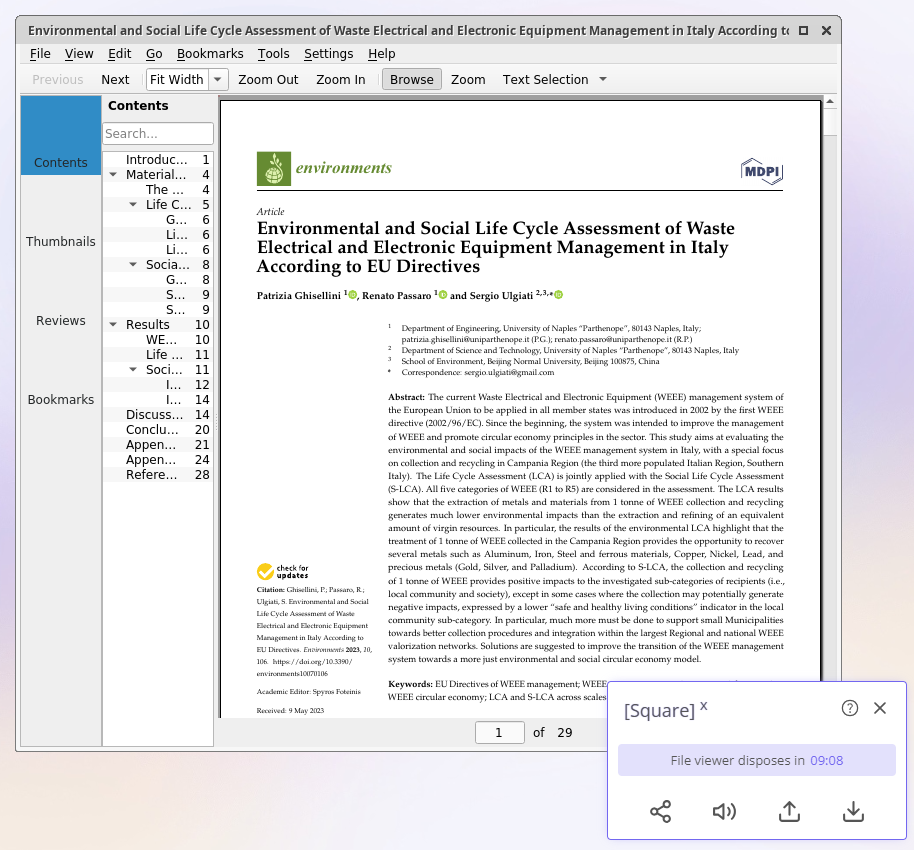Click the Zoom In button

340,79
